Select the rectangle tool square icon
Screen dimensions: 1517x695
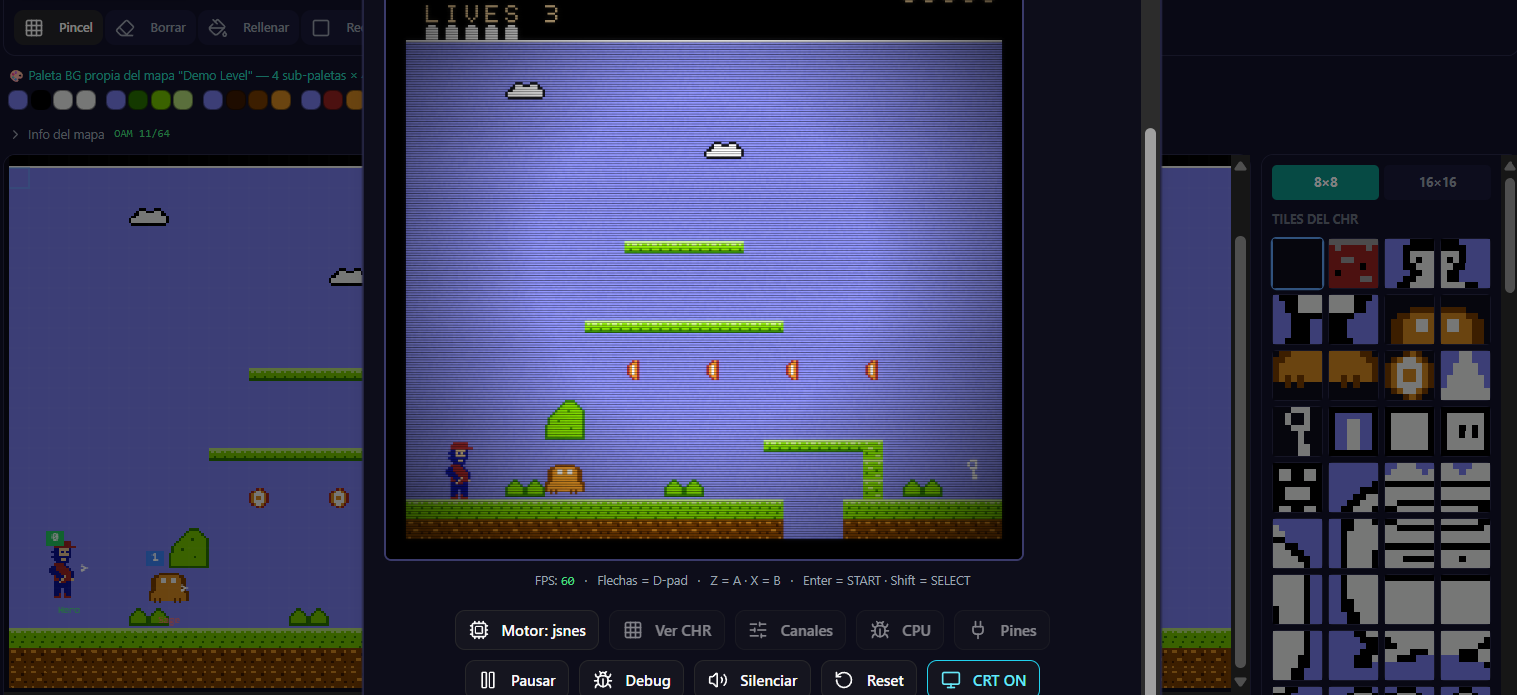321,28
